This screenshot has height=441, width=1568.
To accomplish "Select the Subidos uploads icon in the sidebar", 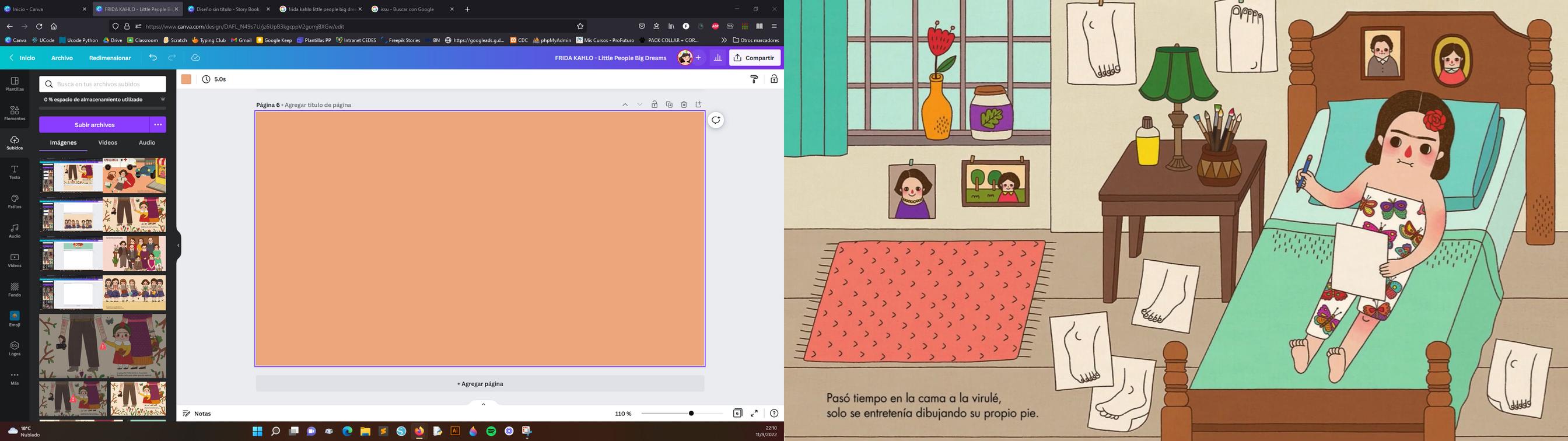I will click(x=15, y=142).
